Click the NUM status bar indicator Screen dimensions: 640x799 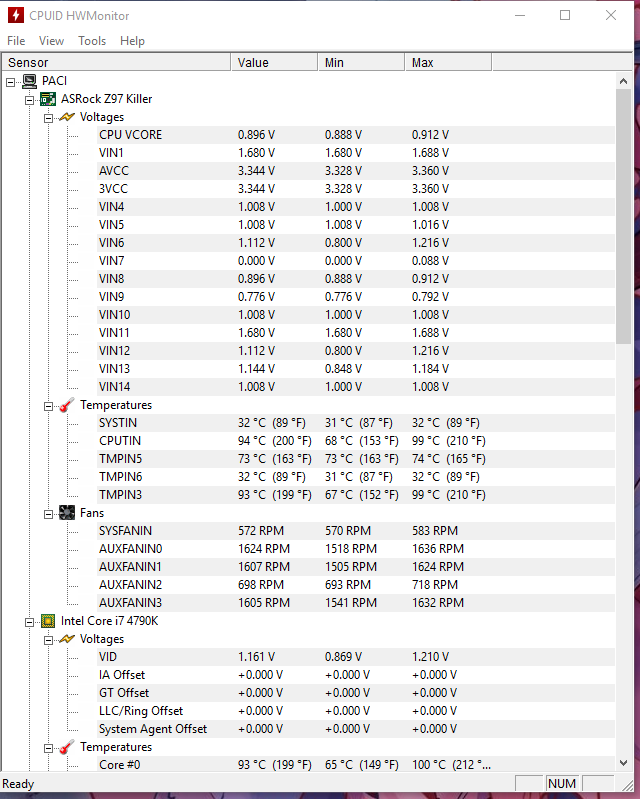[562, 783]
